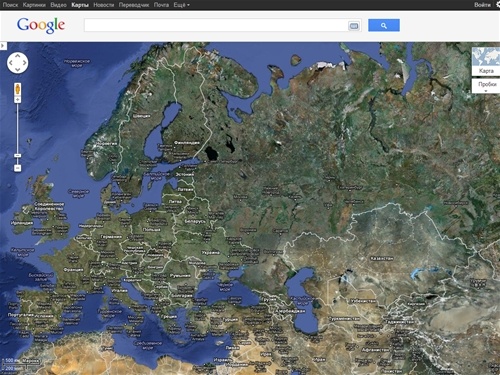Click the on-screen keyboard icon in search box
The height and width of the screenshot is (375, 500).
pyautogui.click(x=354, y=26)
